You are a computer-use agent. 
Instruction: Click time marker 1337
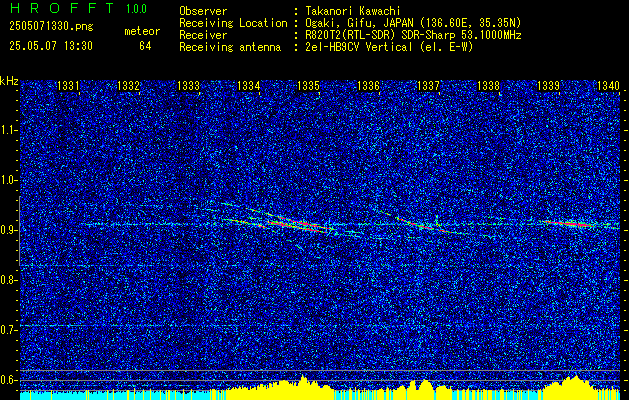428,85
